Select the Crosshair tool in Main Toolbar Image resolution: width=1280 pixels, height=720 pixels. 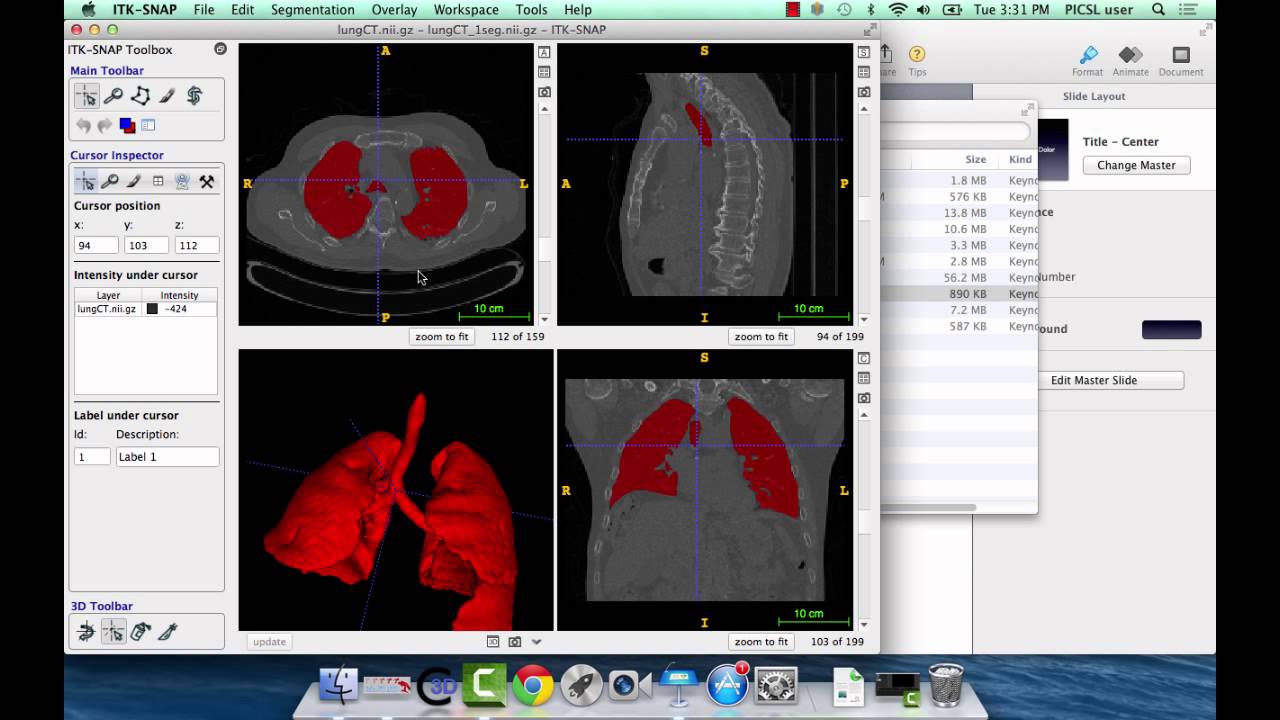(87, 96)
